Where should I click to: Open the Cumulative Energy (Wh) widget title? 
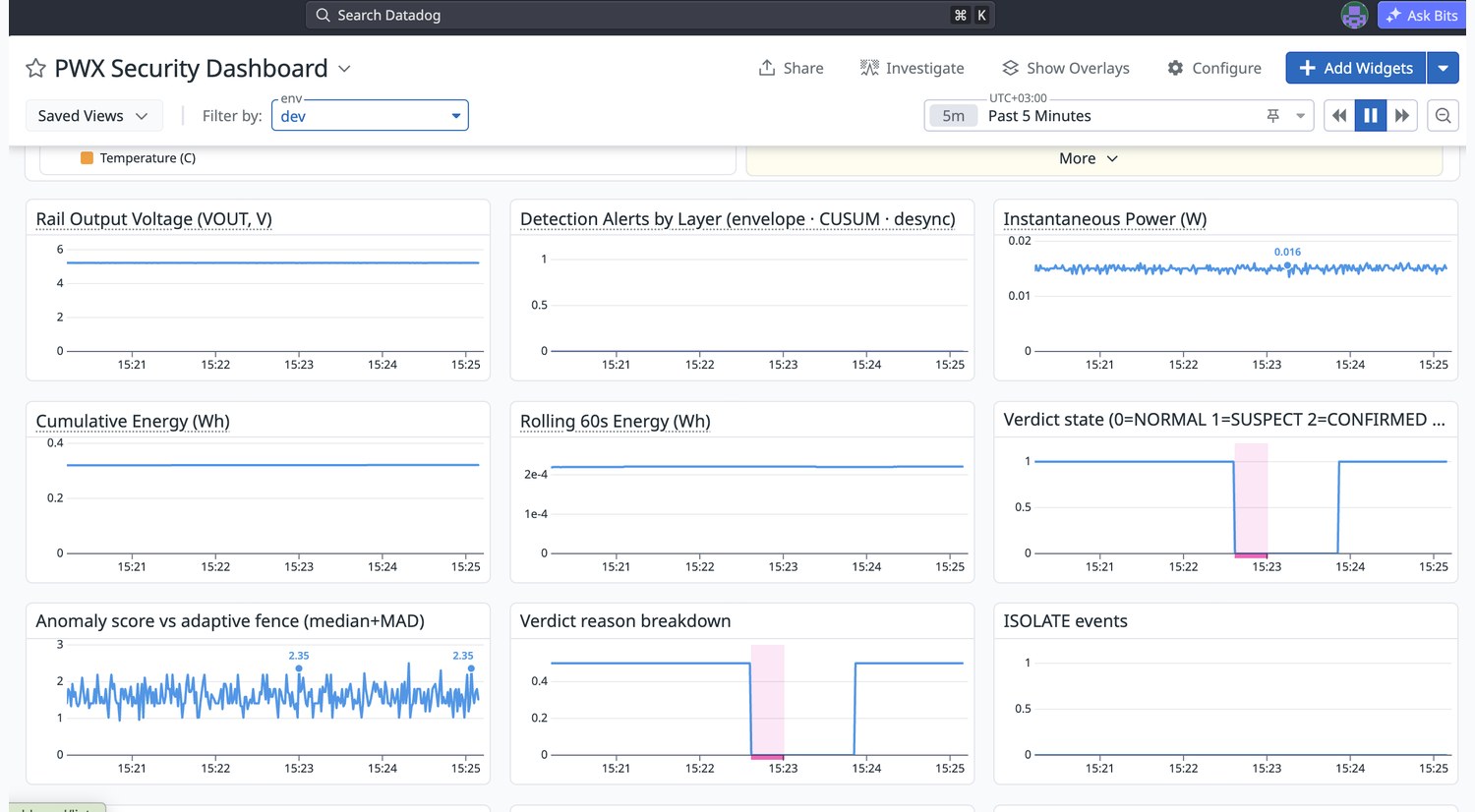pyautogui.click(x=133, y=421)
